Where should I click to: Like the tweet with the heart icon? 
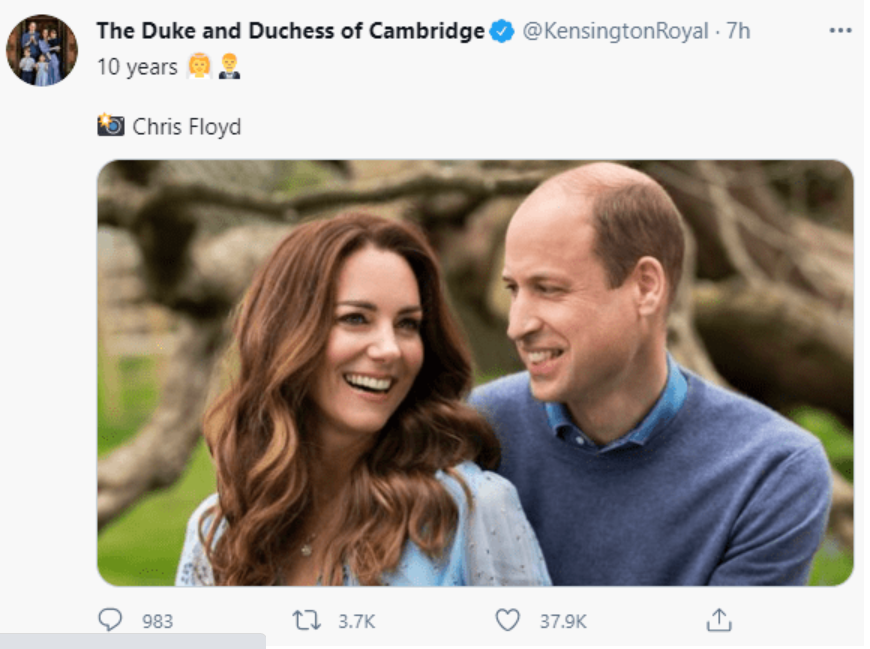[x=508, y=620]
